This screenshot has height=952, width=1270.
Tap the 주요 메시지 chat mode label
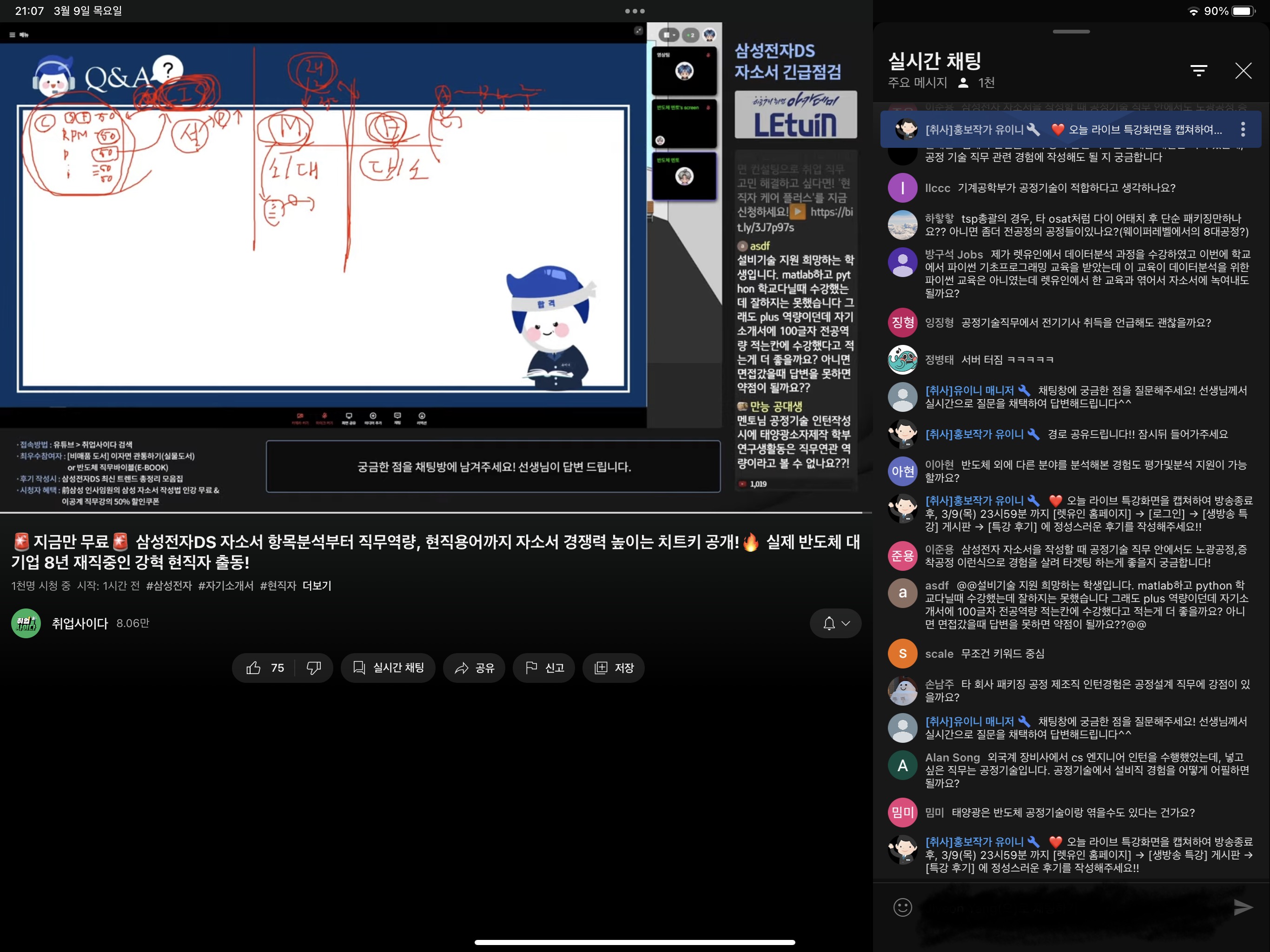(918, 83)
